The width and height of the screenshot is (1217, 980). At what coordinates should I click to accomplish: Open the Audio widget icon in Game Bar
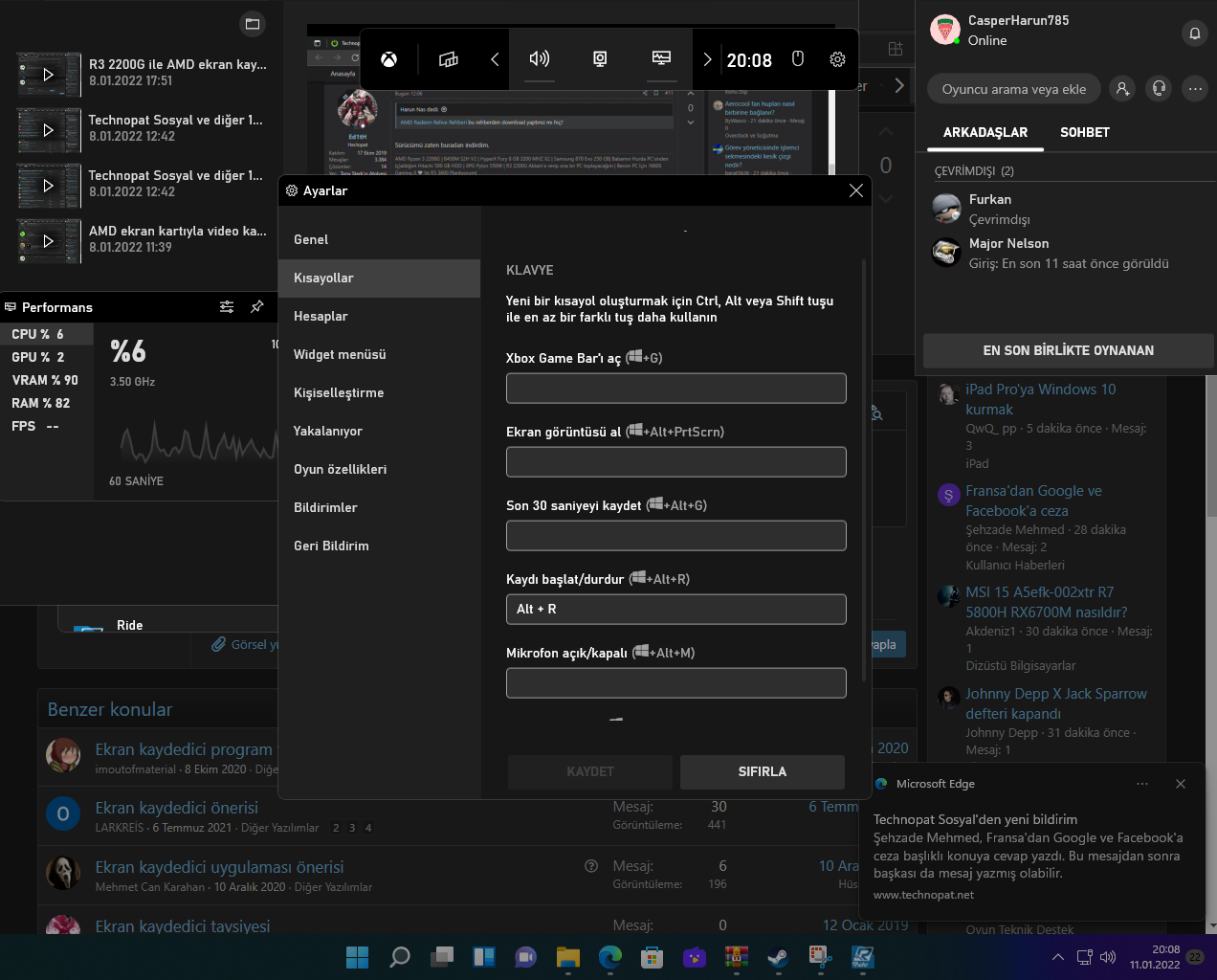tap(540, 59)
